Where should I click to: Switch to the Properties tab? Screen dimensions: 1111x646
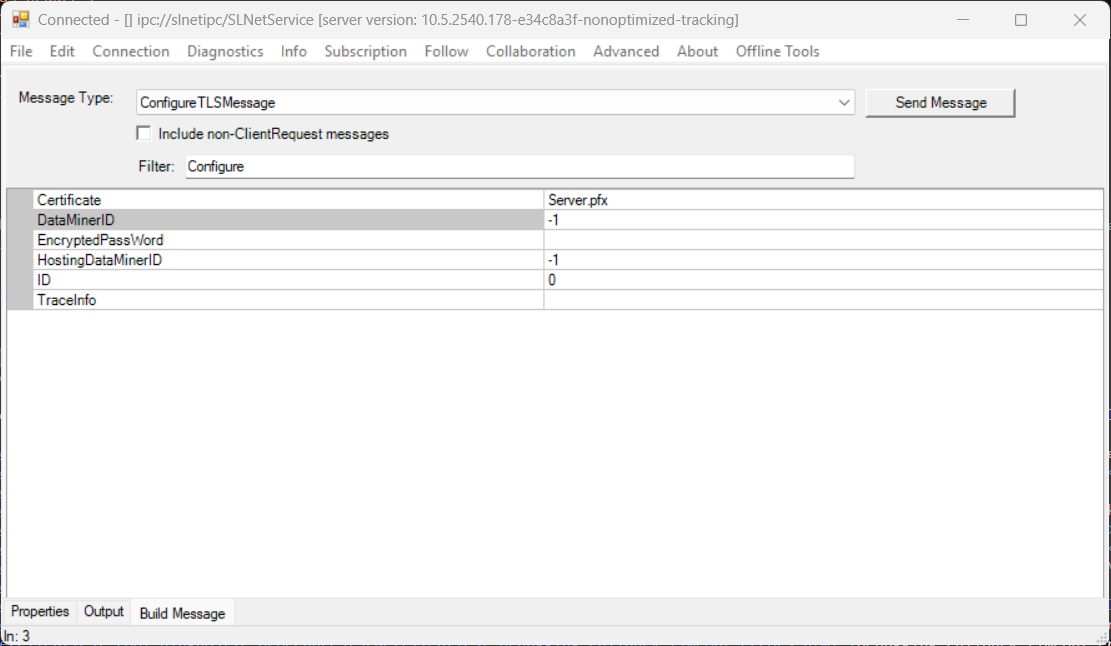pos(40,611)
